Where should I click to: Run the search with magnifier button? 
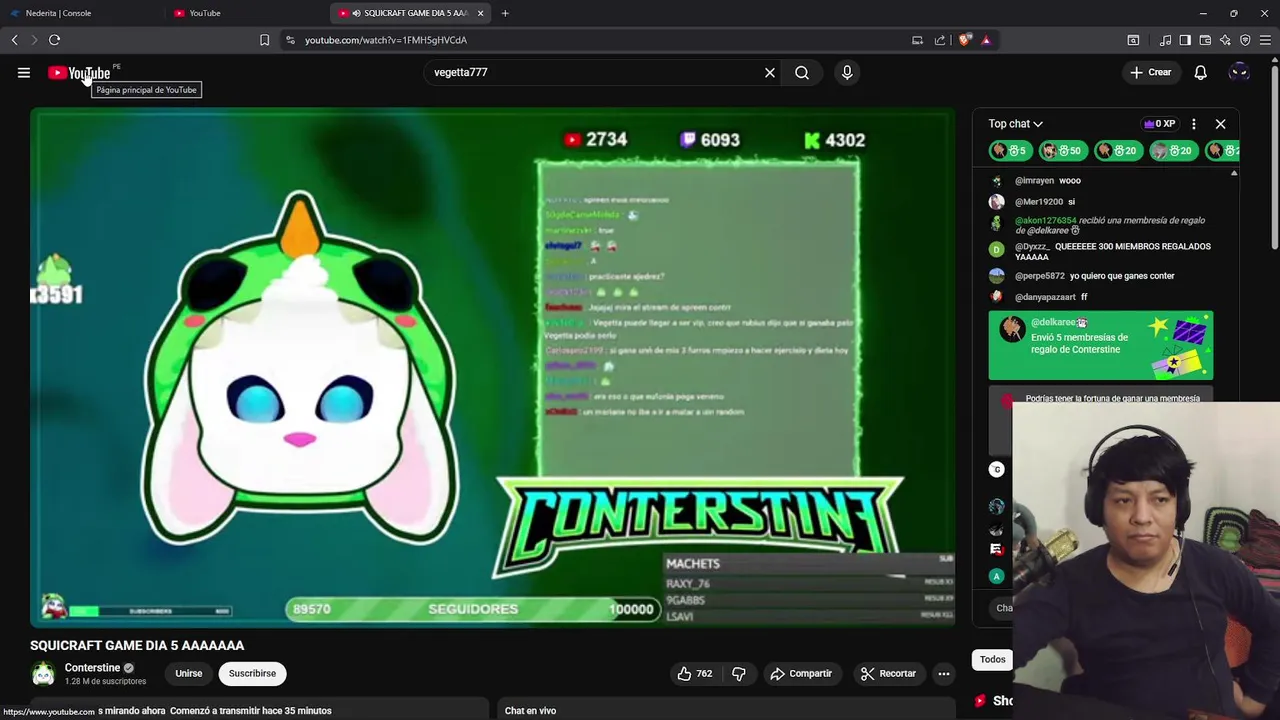pyautogui.click(x=802, y=72)
